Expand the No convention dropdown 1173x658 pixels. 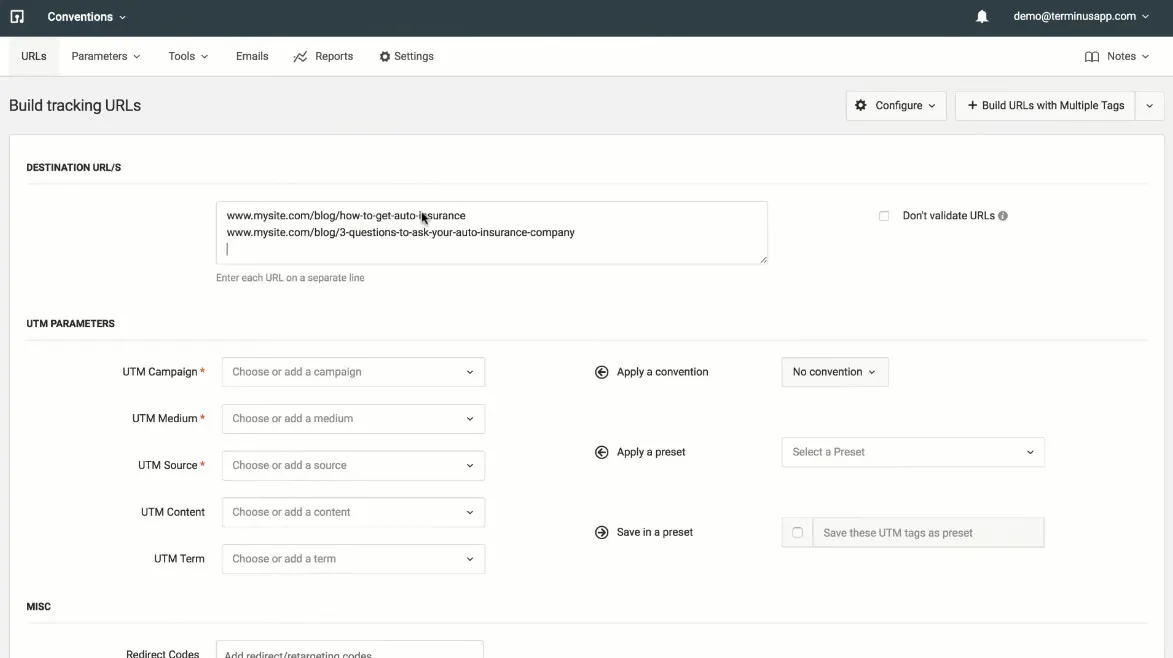[x=834, y=372]
